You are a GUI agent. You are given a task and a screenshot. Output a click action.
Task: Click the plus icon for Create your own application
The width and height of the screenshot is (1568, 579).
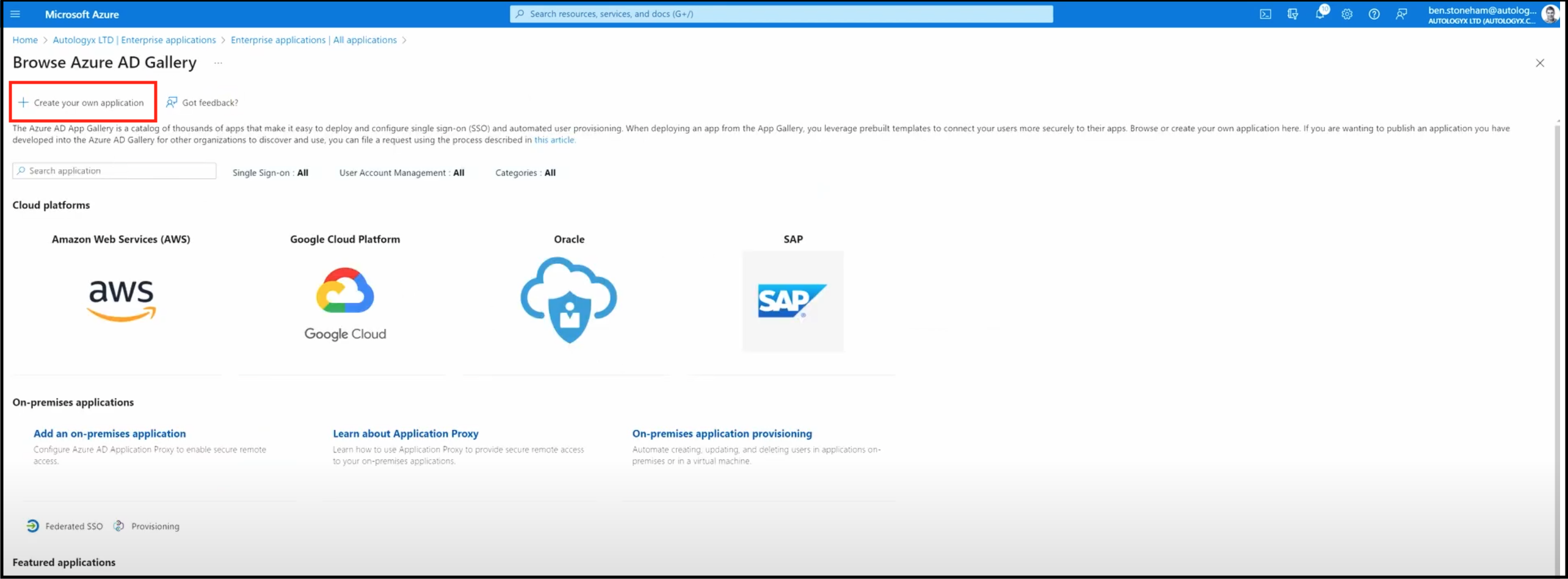point(23,103)
